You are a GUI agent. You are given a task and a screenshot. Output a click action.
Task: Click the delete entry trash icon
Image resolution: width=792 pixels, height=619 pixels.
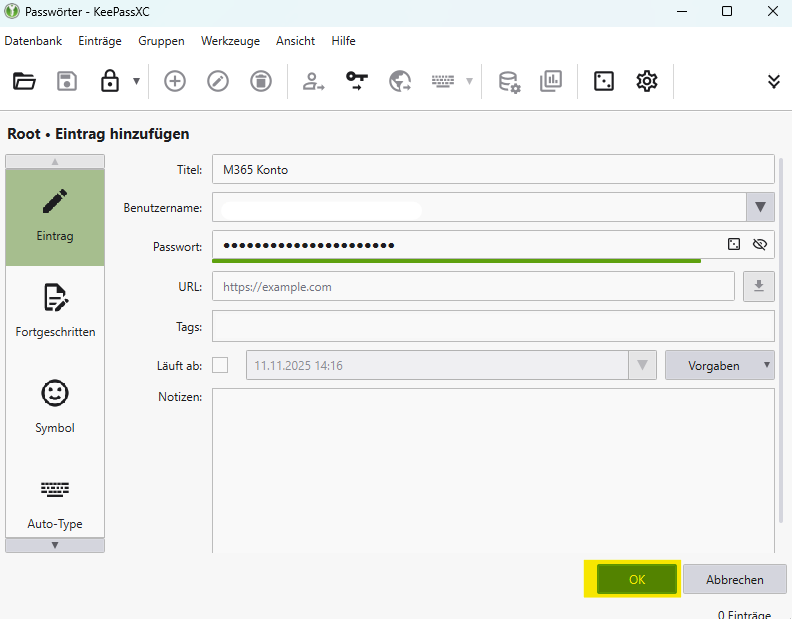click(261, 81)
